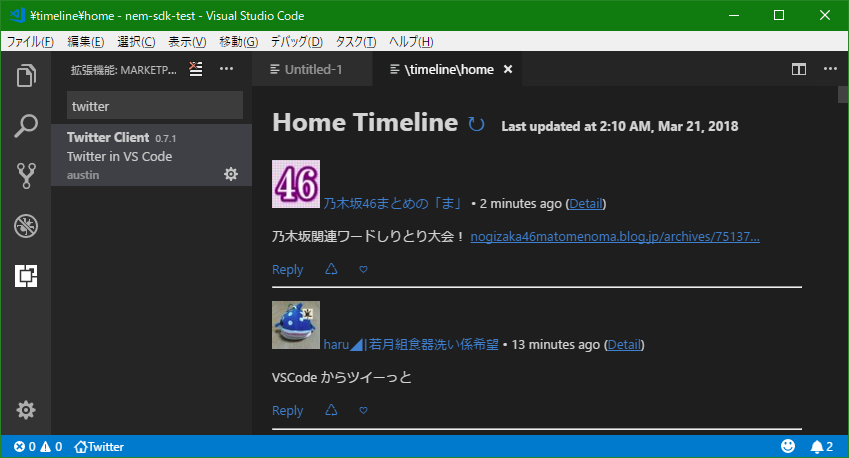Image resolution: width=849 pixels, height=458 pixels.
Task: Split the editor
Action: 799,69
